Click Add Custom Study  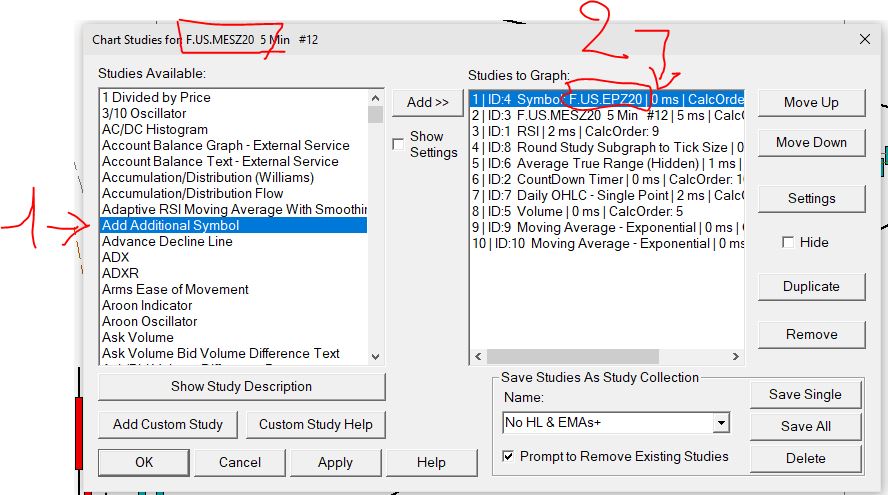click(x=168, y=424)
